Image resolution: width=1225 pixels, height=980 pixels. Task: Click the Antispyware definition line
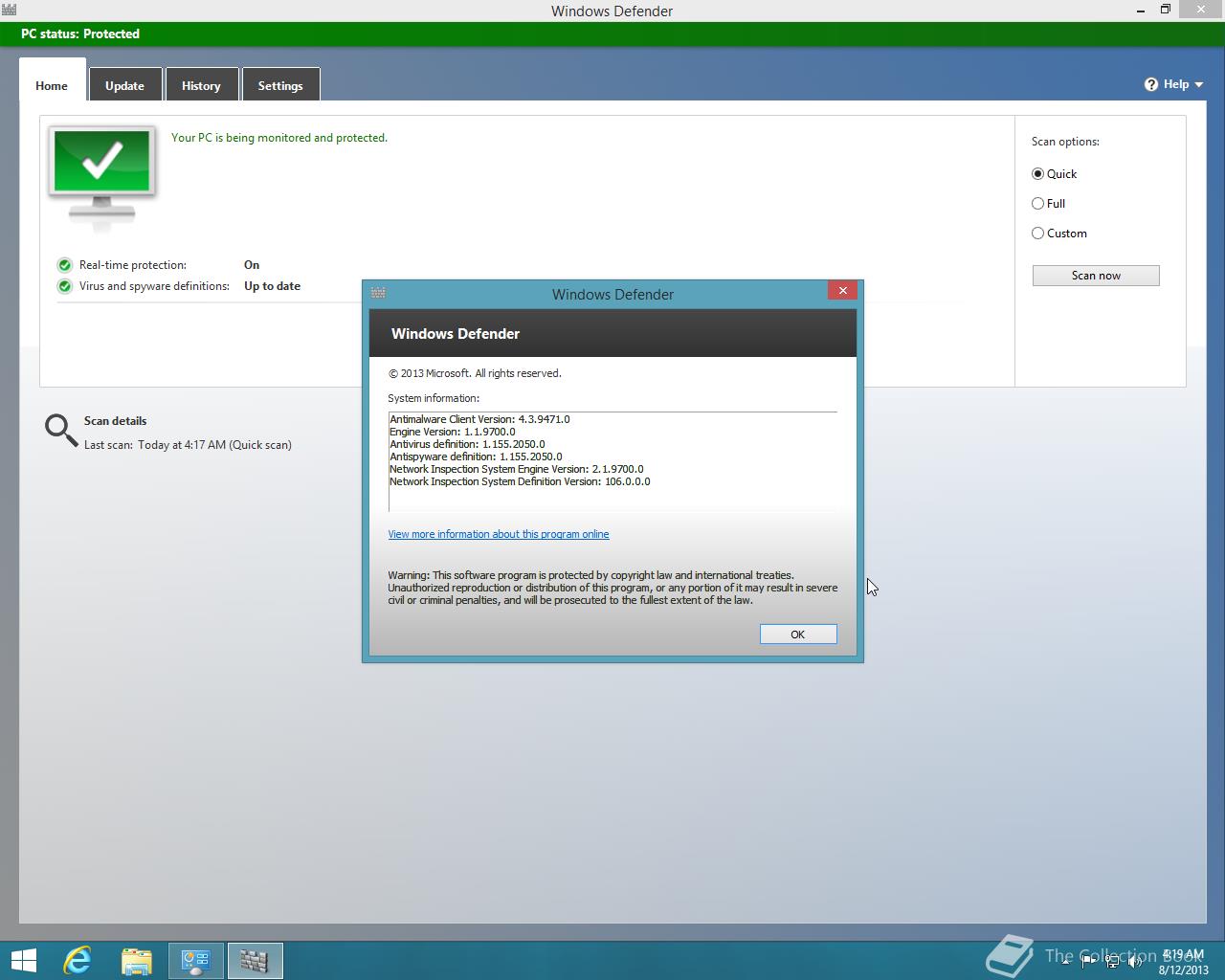(476, 457)
